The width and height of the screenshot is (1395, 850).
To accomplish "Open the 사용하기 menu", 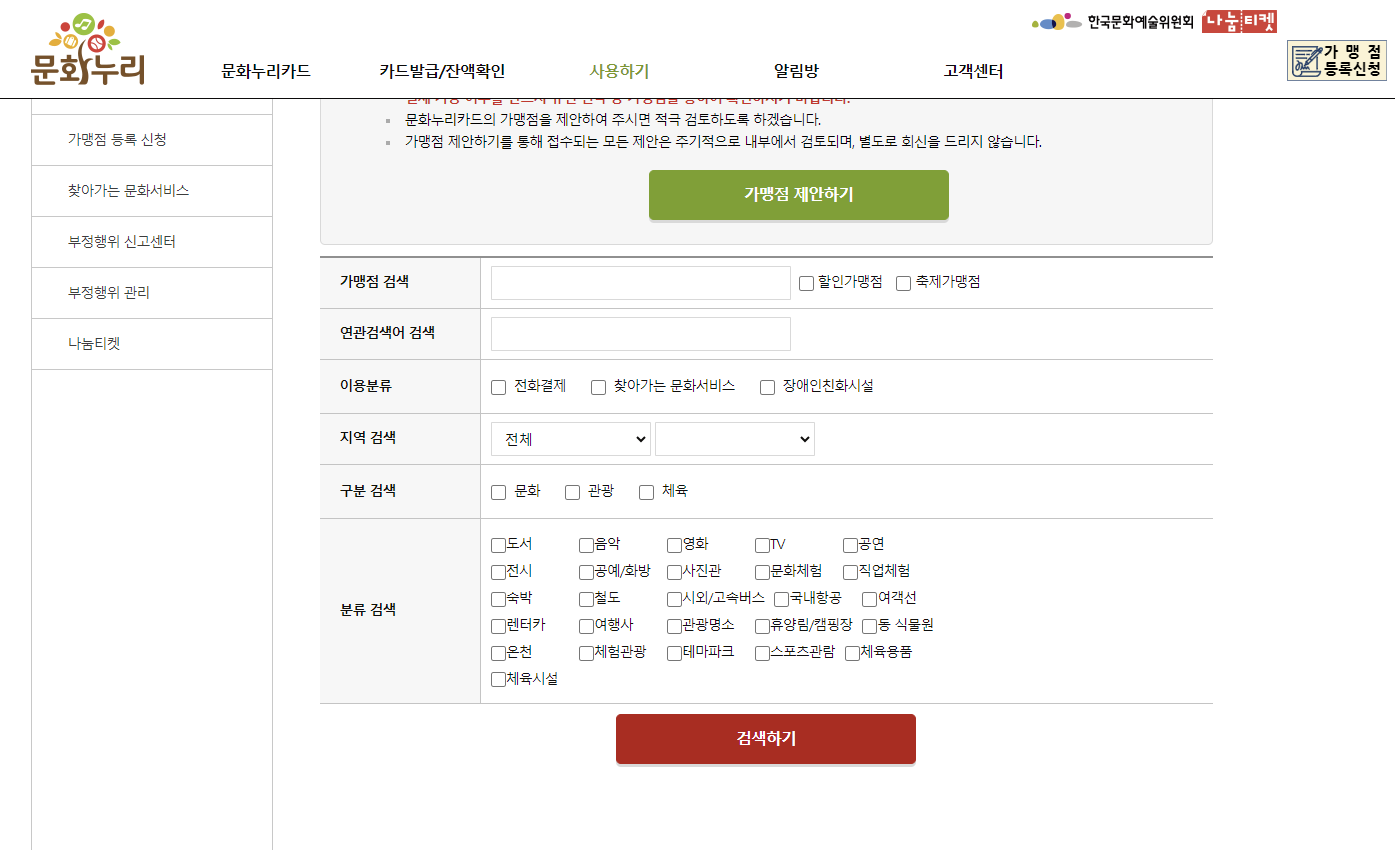I will point(619,71).
